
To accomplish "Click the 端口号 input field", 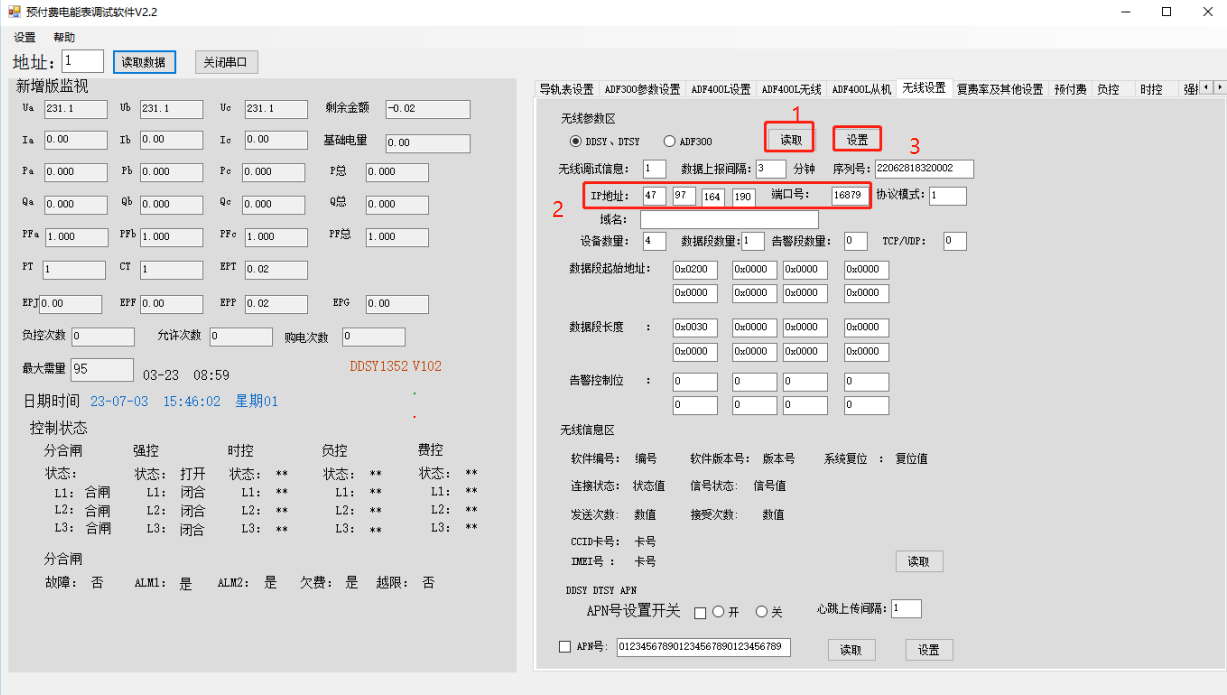I will 850,195.
